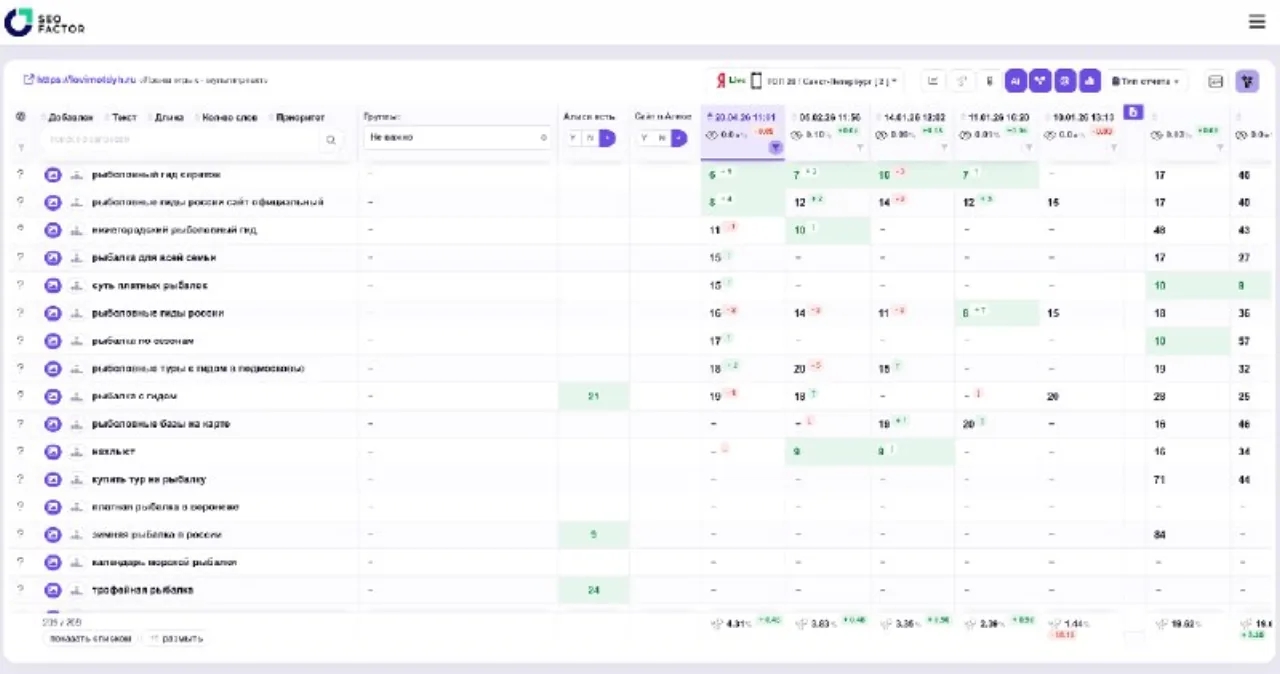1280x674 pixels.
Task: Select 'Y' under the 'Сайт в Алисе' filter
Action: tap(645, 138)
